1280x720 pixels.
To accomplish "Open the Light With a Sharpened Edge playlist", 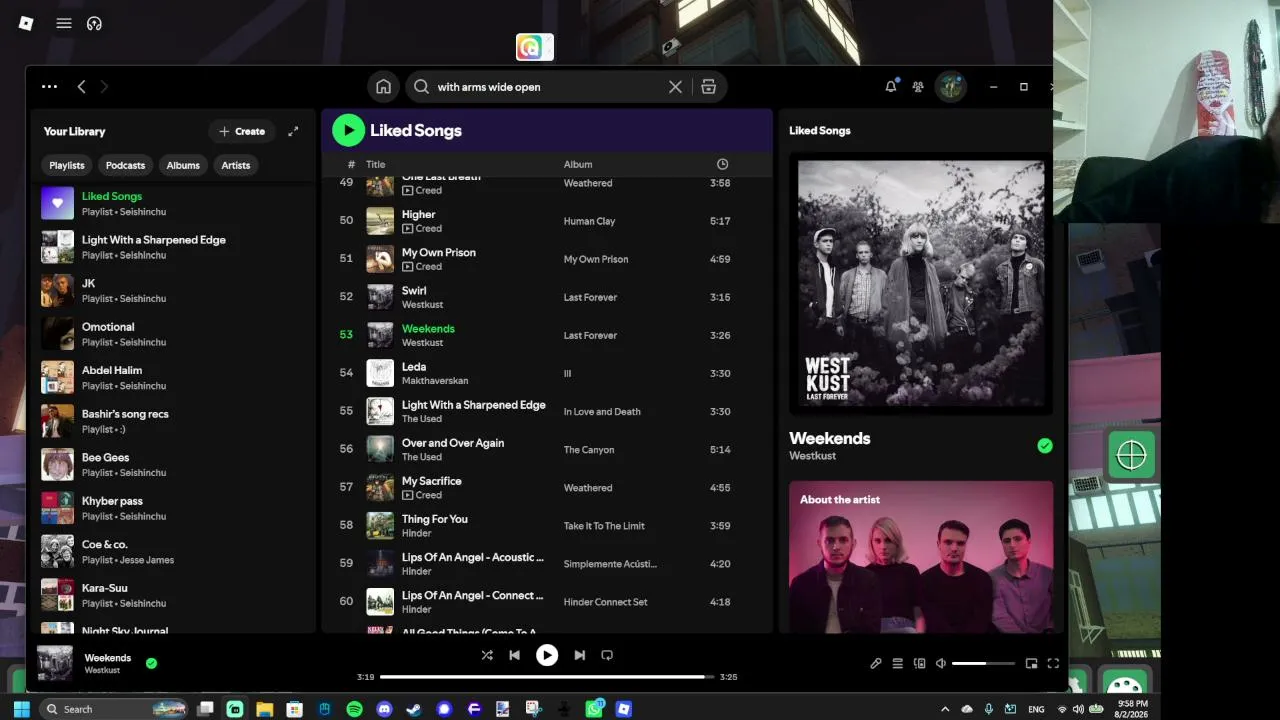I will 172,247.
